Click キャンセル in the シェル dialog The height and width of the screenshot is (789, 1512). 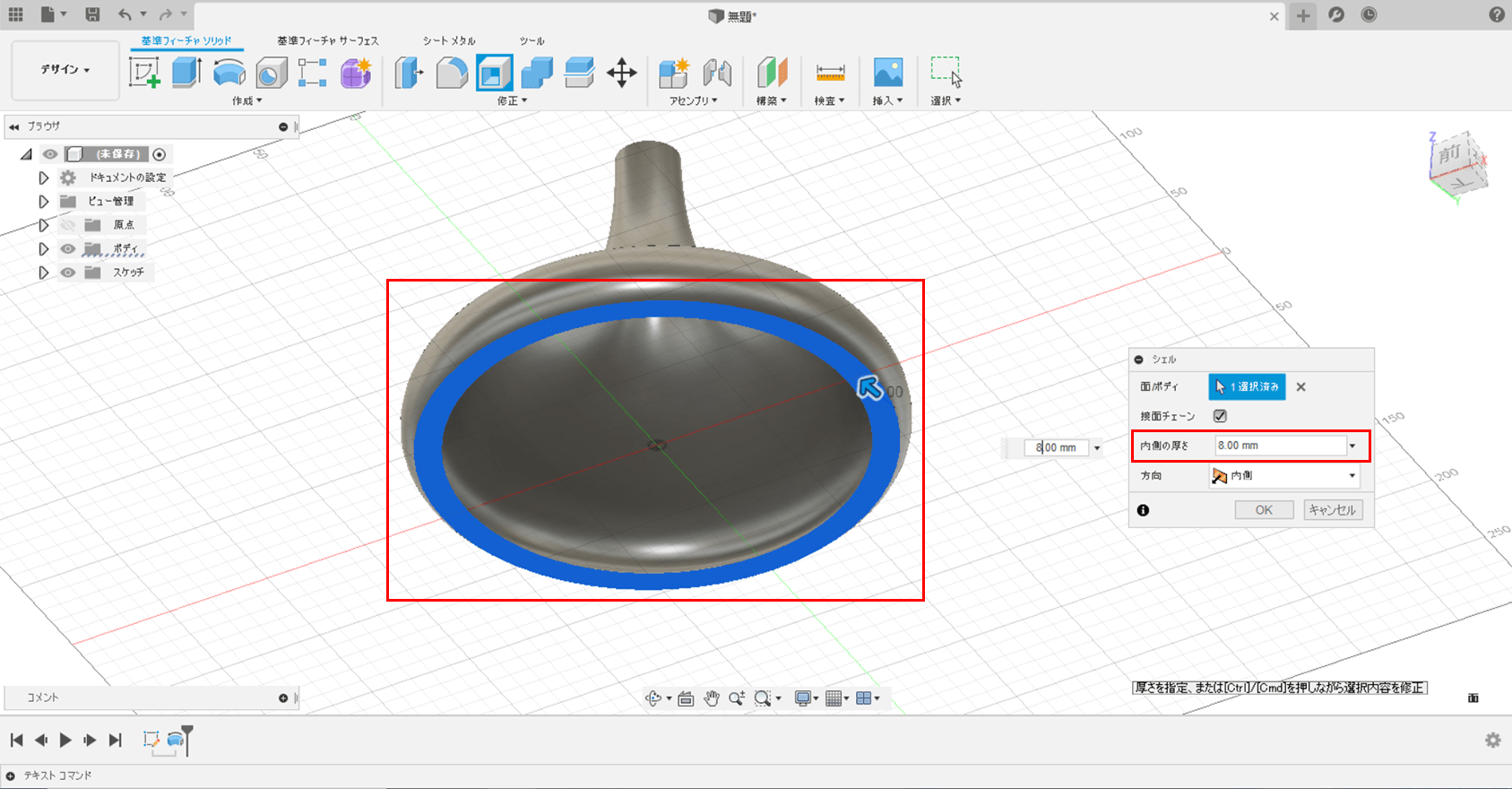pyautogui.click(x=1332, y=510)
